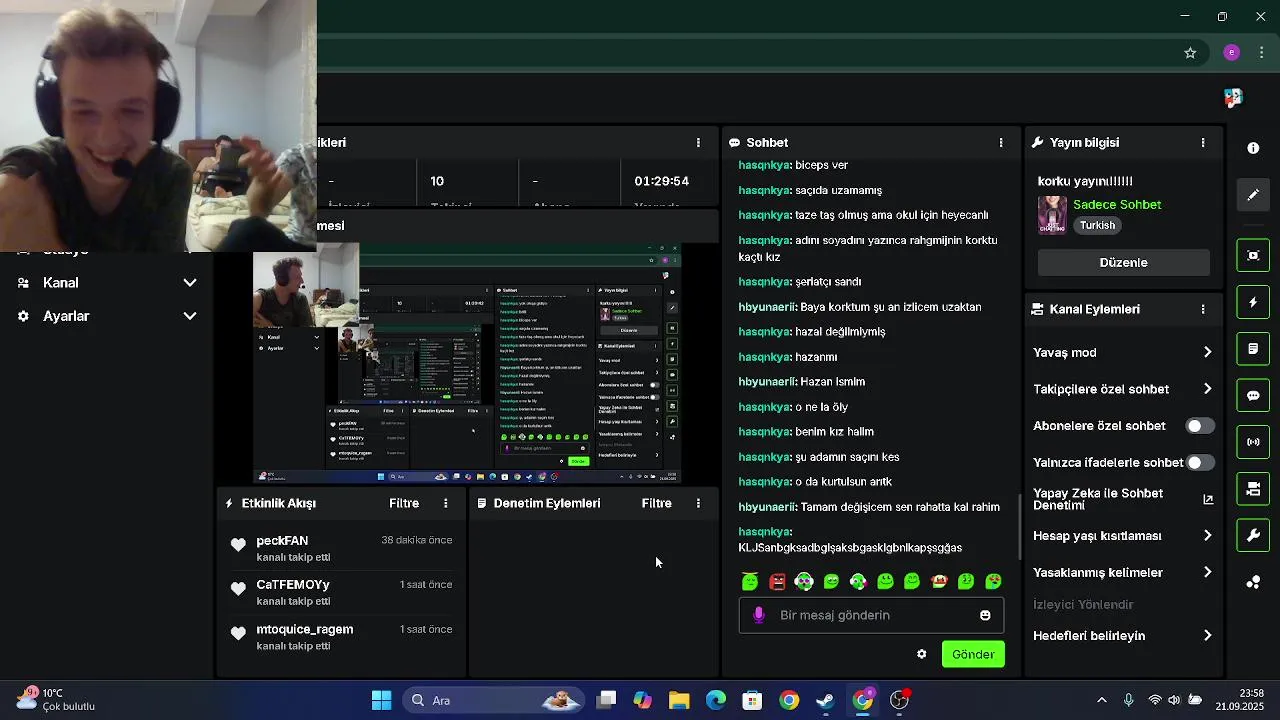Send the message with the Gönder button
The height and width of the screenshot is (720, 1280).
coord(973,654)
